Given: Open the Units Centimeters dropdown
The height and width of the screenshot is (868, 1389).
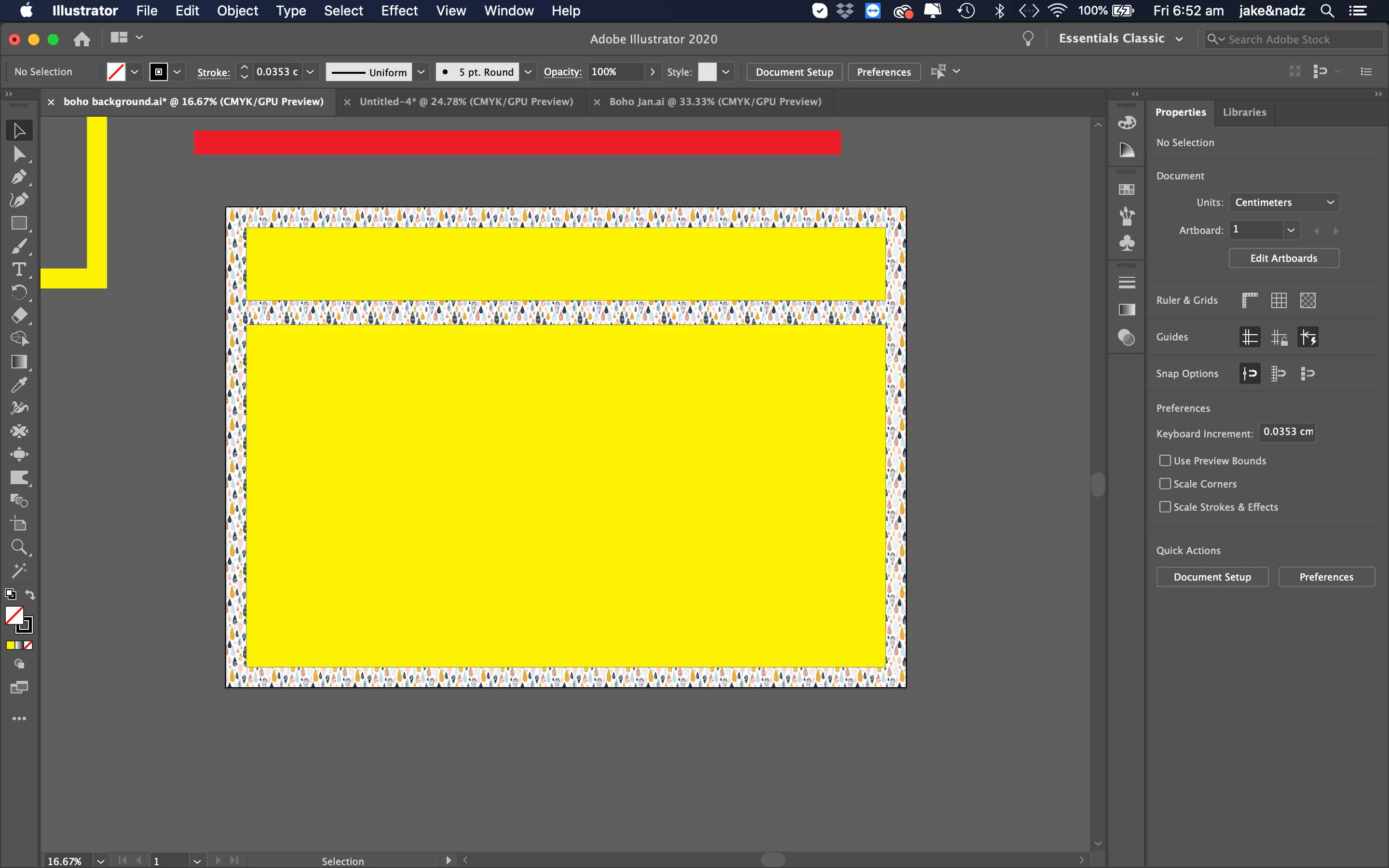Looking at the screenshot, I should 1283,202.
